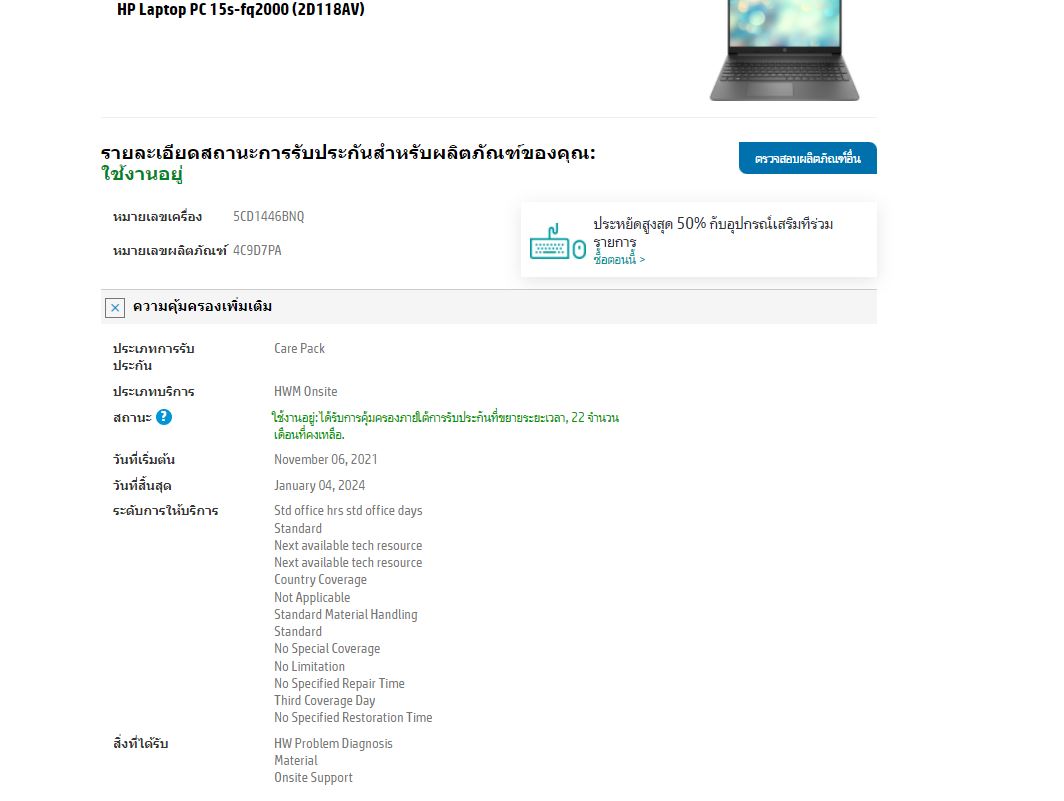
Task: Click the Onsite Support deliverable text
Action: (x=314, y=778)
